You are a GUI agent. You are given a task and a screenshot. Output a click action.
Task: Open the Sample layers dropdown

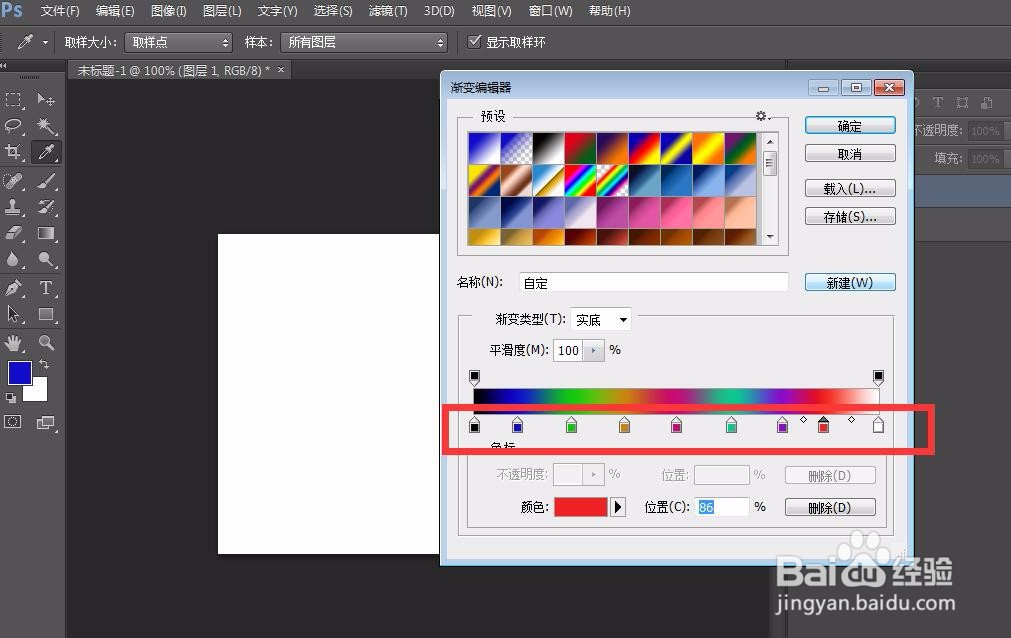click(x=364, y=43)
